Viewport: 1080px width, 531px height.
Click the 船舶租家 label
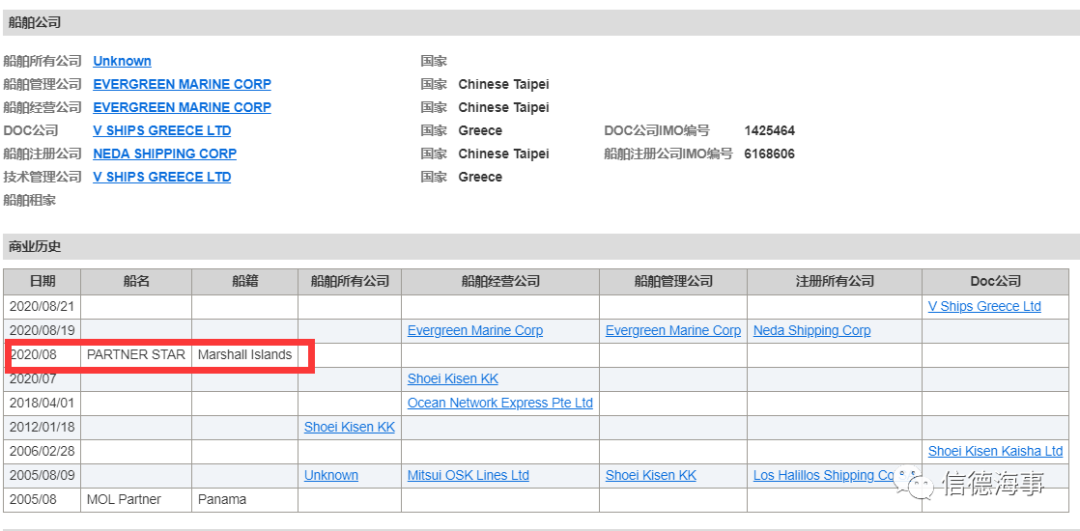(30, 200)
